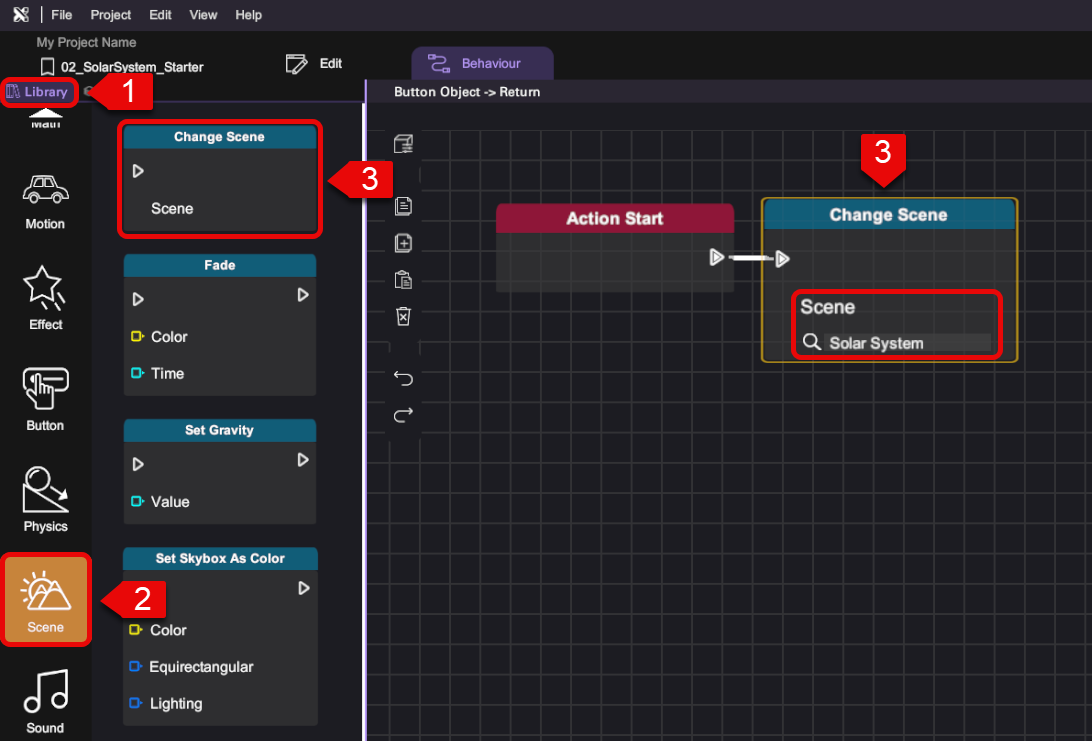Click the 02_SolarSystem_Starter scene name
1092x741 pixels.
coord(132,67)
